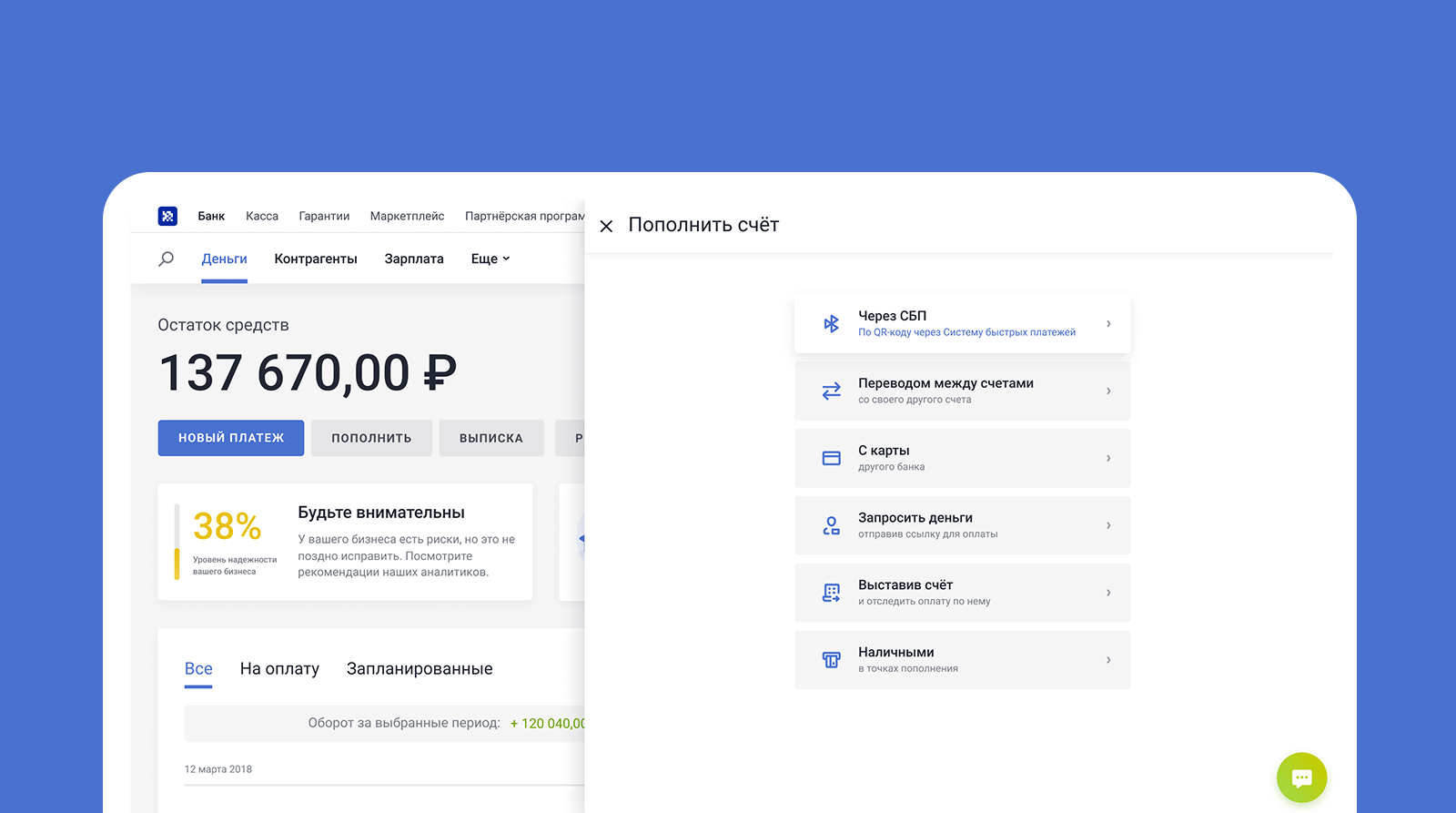Click the request money person icon
The height and width of the screenshot is (813, 1456).
(x=832, y=526)
